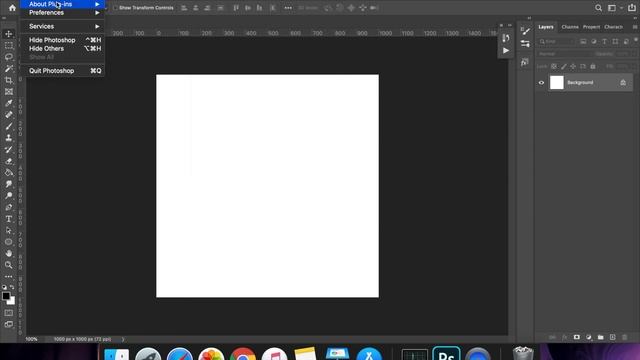Viewport: 640px width, 360px height.
Task: Filter layers by smart objects
Action: point(626,42)
